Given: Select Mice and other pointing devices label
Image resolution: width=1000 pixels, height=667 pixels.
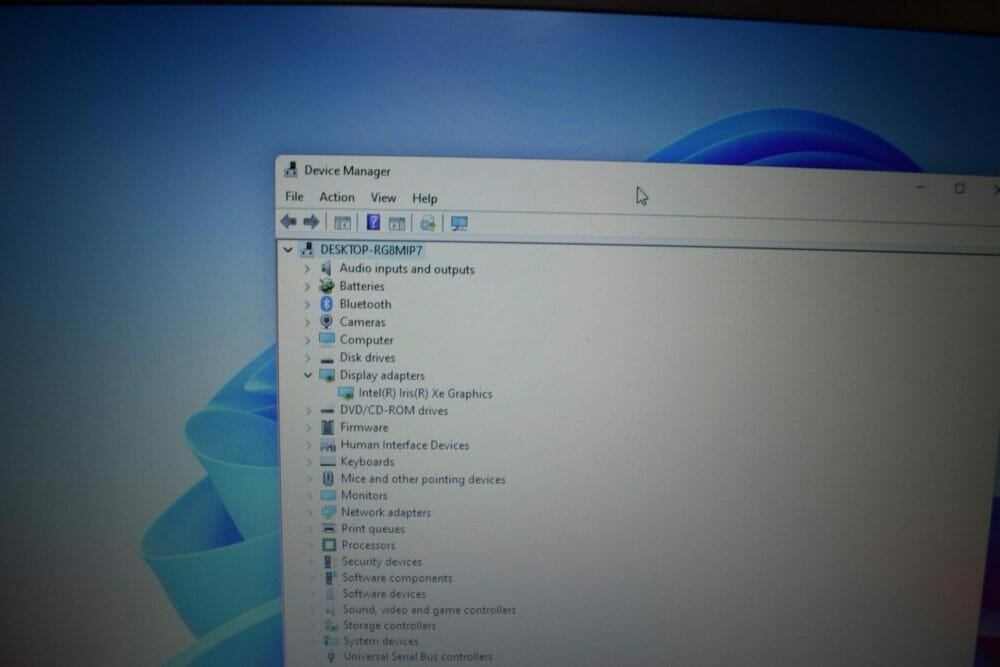Looking at the screenshot, I should pyautogui.click(x=423, y=479).
